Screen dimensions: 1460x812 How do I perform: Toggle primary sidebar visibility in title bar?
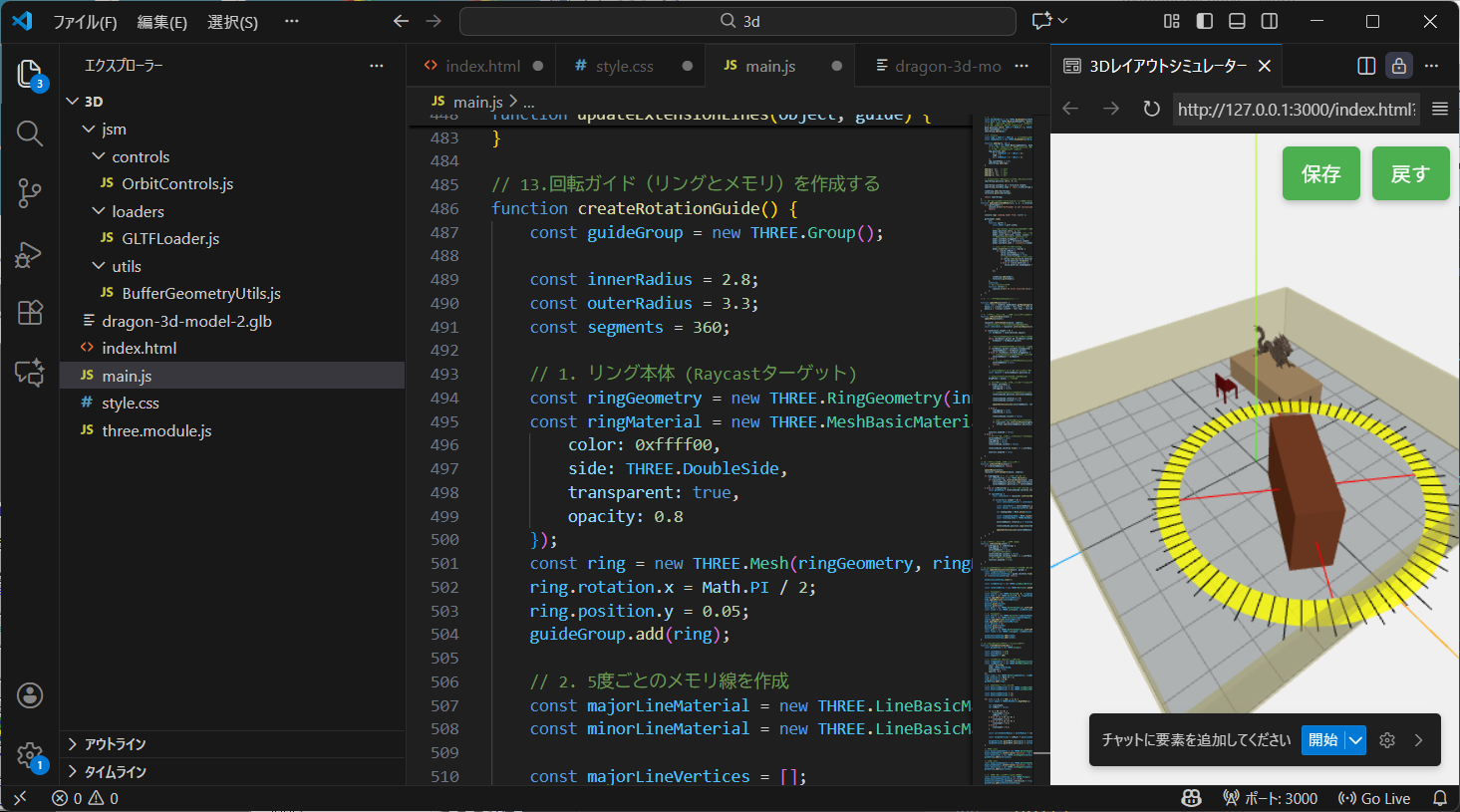(x=1204, y=20)
